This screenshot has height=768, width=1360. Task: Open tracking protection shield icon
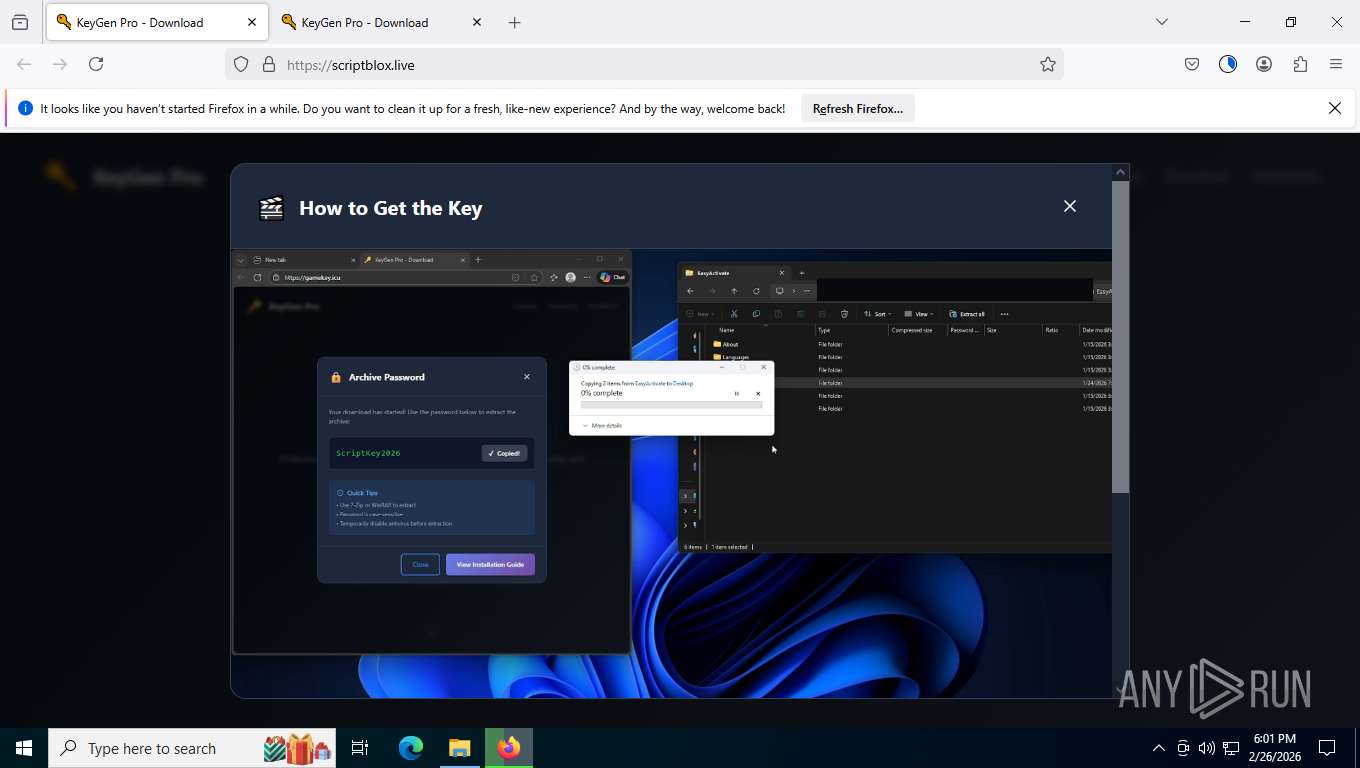coord(241,64)
